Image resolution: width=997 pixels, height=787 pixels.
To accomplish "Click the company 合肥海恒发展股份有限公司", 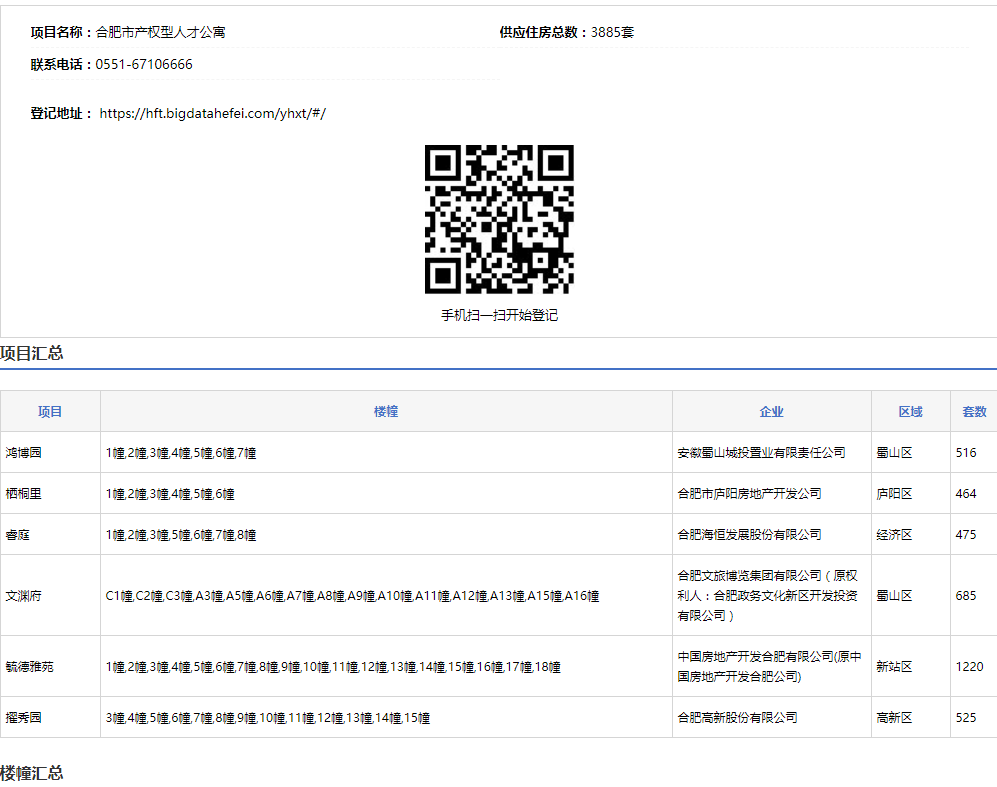I will [749, 535].
